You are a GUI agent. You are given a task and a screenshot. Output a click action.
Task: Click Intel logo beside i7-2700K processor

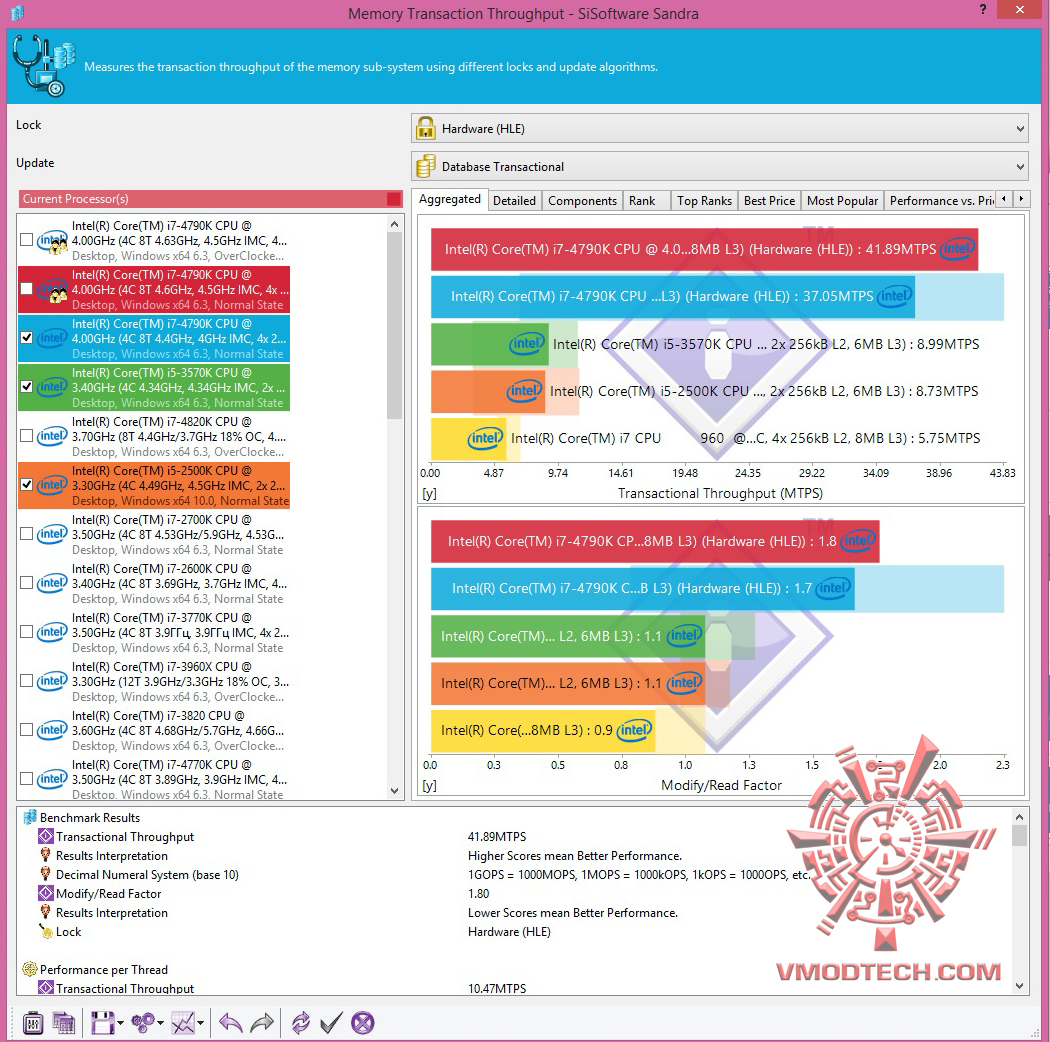52,534
